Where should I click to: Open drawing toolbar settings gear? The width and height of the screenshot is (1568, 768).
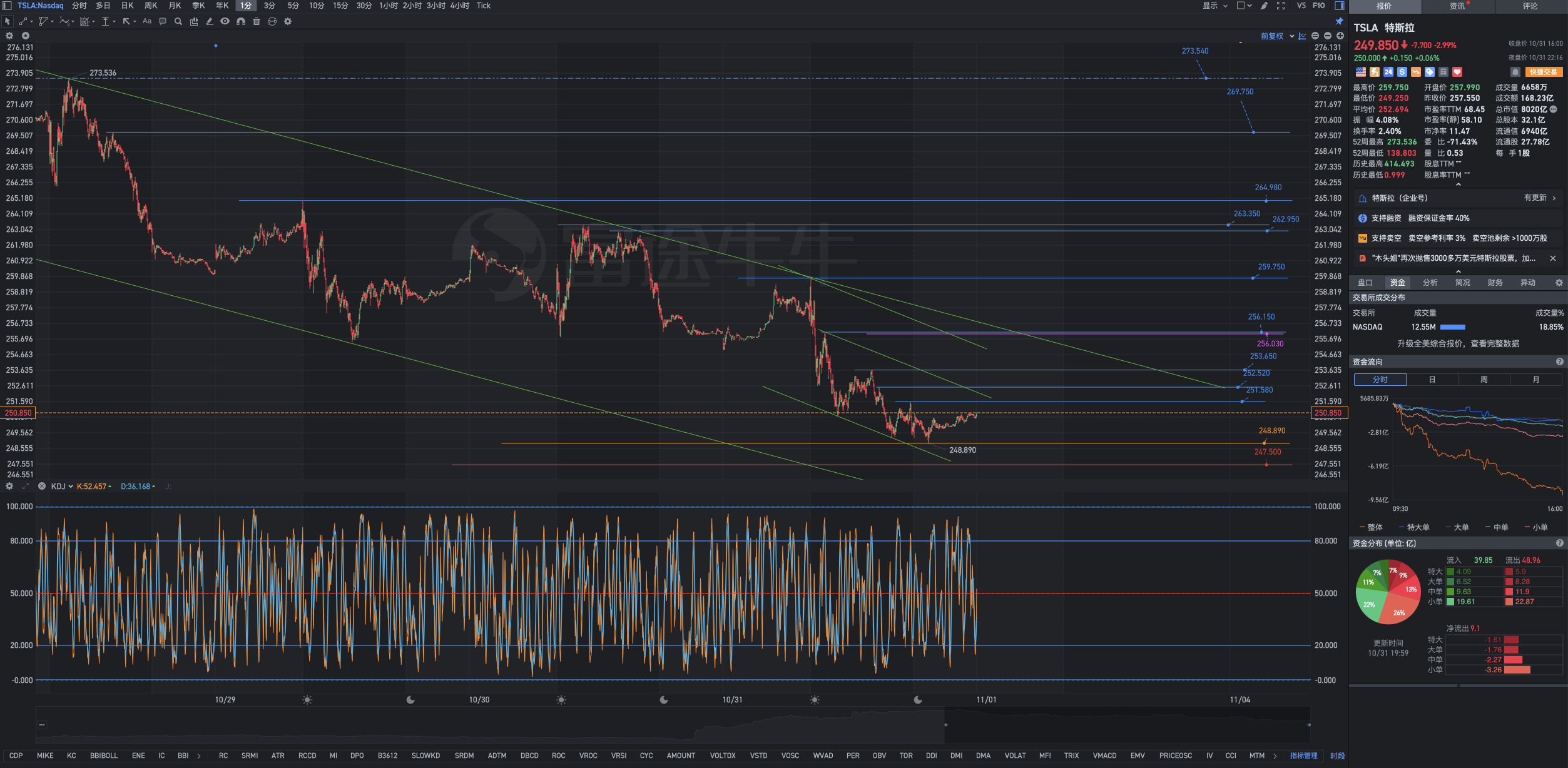tap(288, 21)
